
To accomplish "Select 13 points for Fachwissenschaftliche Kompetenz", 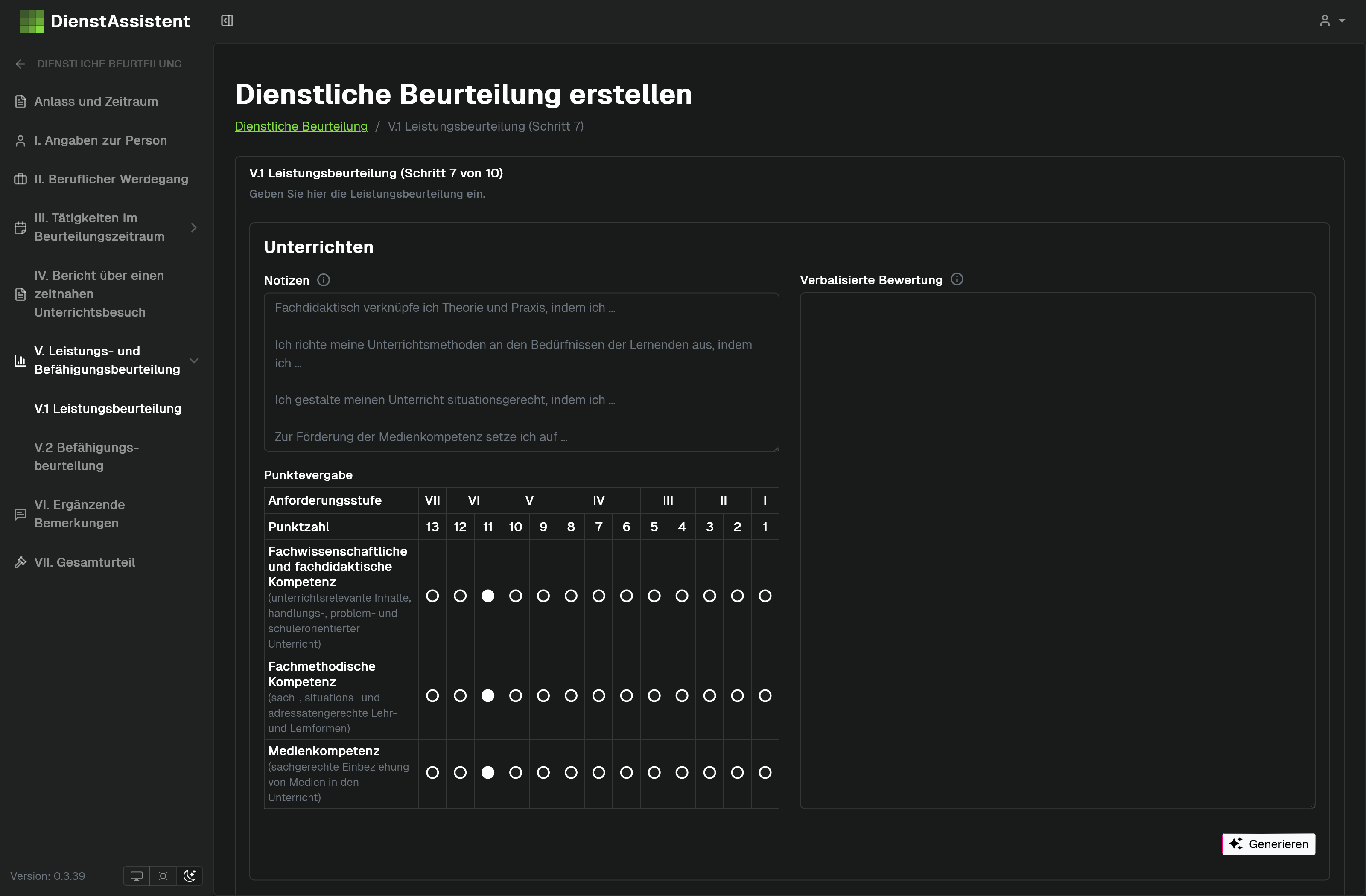I will pos(432,596).
